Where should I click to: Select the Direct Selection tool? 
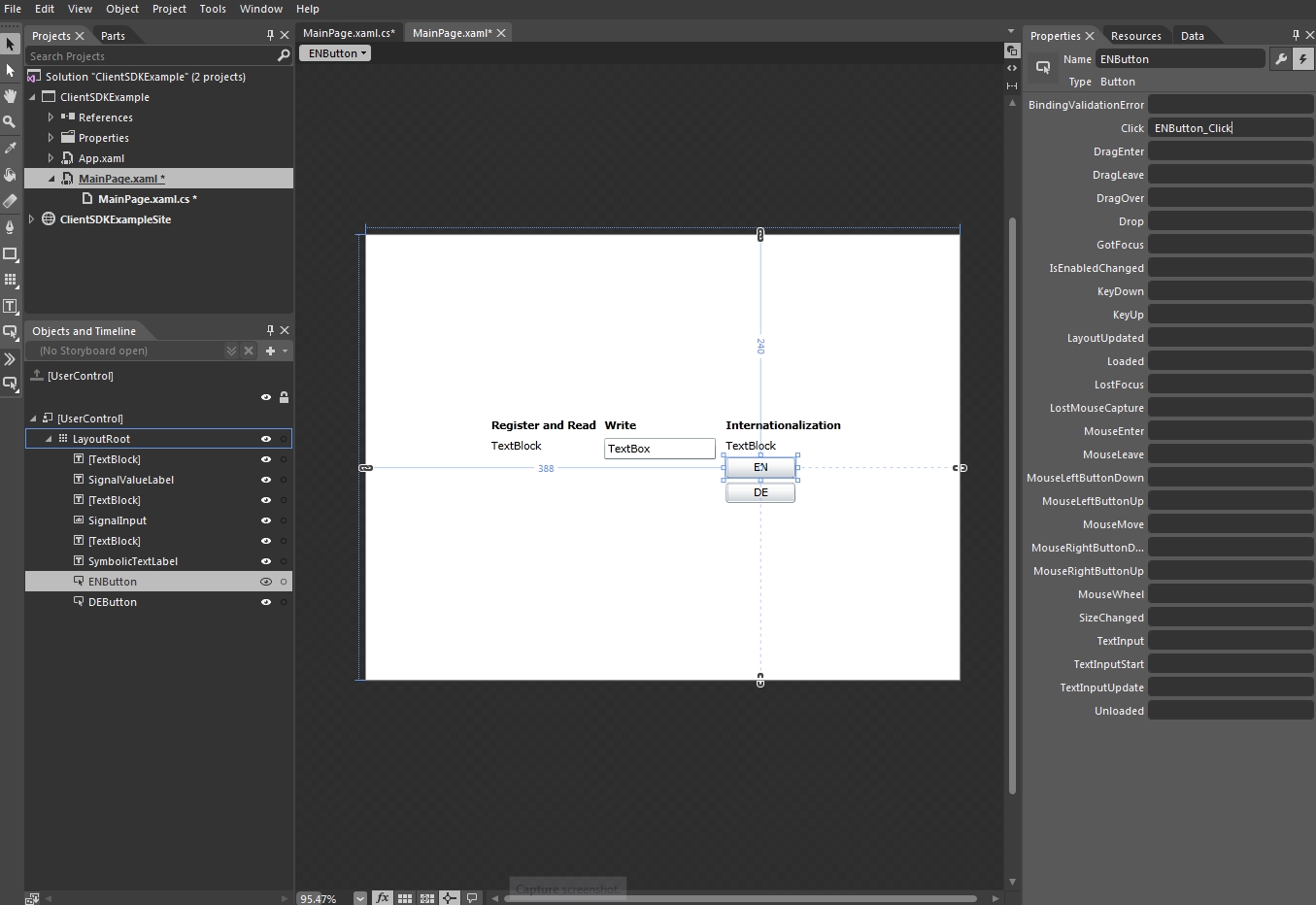click(10, 71)
